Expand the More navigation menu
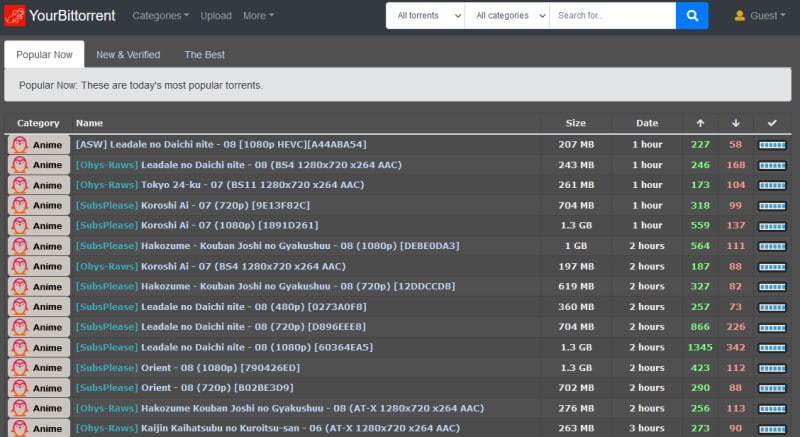Image resolution: width=800 pixels, height=437 pixels. (258, 16)
